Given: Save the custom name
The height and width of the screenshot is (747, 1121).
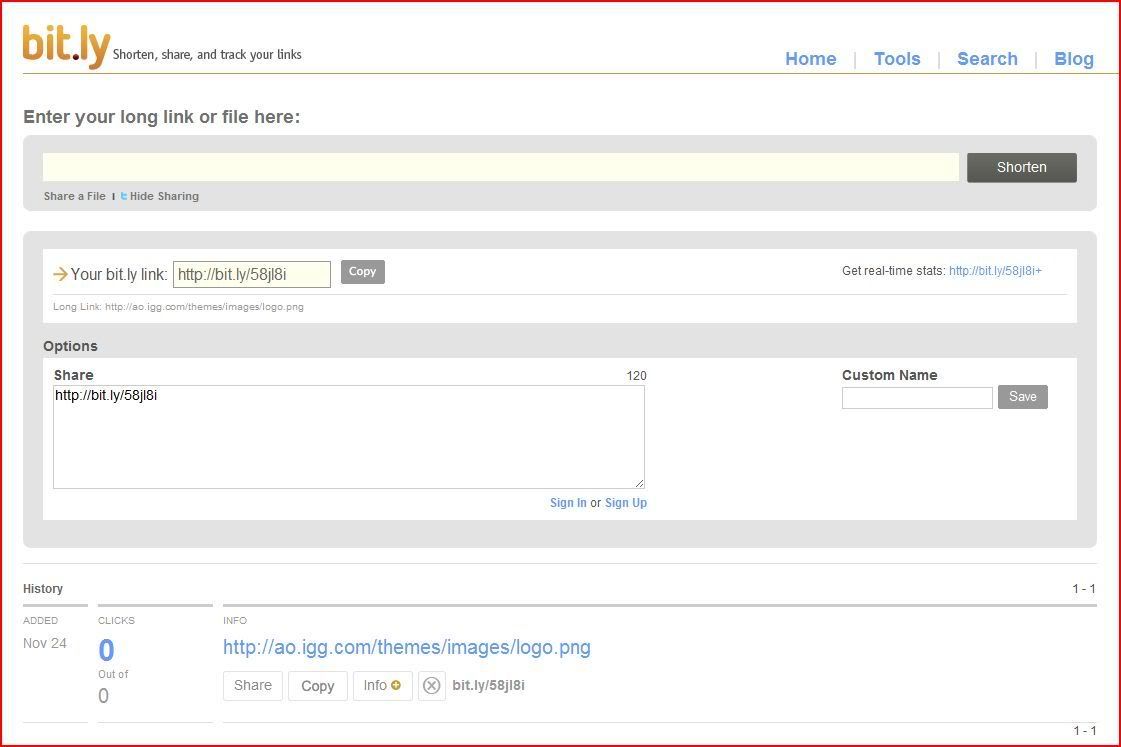Looking at the screenshot, I should point(1022,397).
